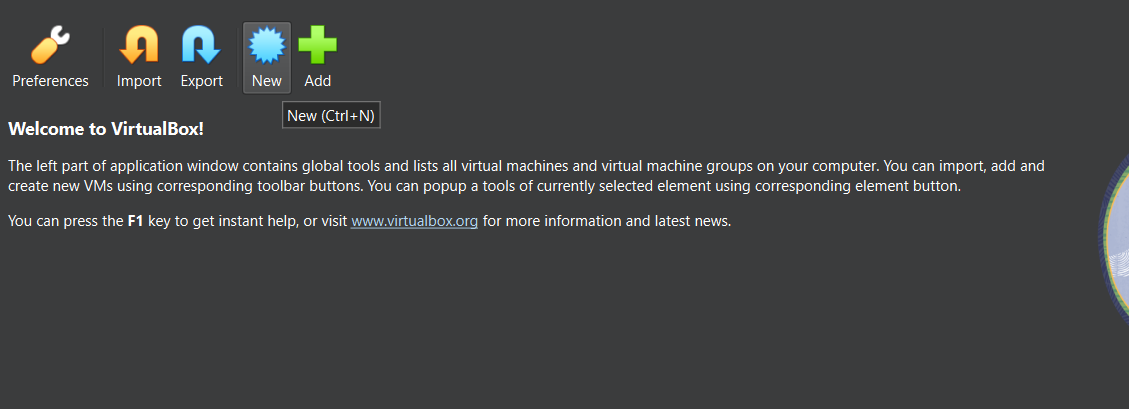Click the highlighted New text label
This screenshot has height=409, width=1129.
point(266,81)
